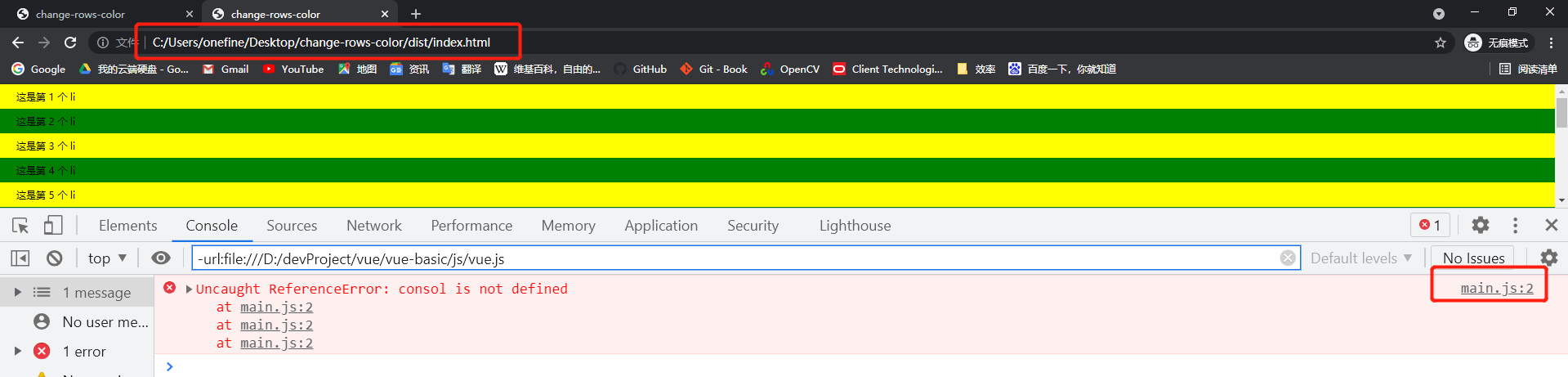Click the page scrollbar down arrow
Viewport: 1568px width, 377px height.
pyautogui.click(x=1561, y=200)
